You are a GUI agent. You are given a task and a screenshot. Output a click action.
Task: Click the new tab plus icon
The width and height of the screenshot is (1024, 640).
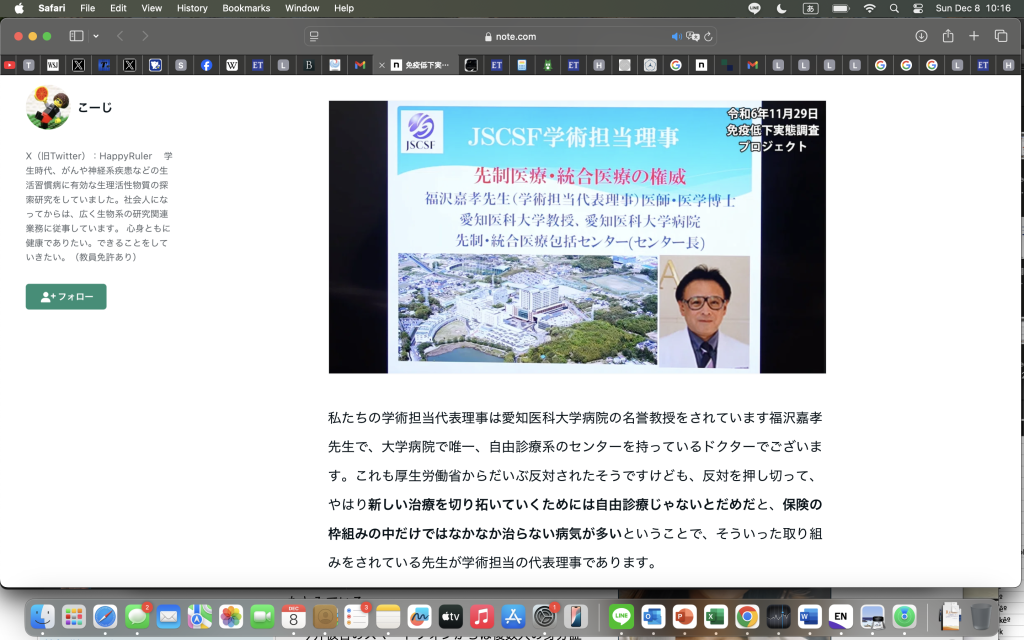point(974,36)
